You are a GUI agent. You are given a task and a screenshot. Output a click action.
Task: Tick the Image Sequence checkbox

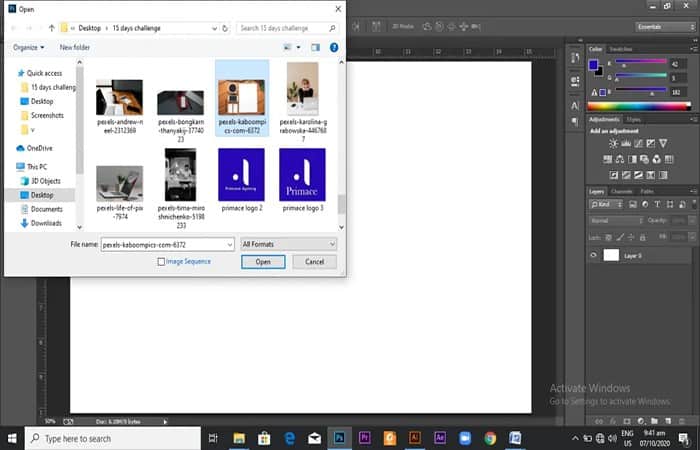(x=161, y=262)
